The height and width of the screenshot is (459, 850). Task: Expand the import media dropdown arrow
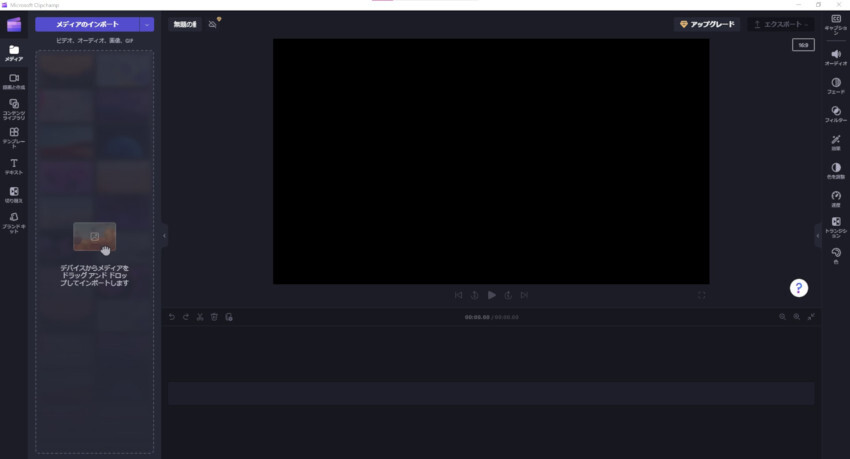coord(147,24)
